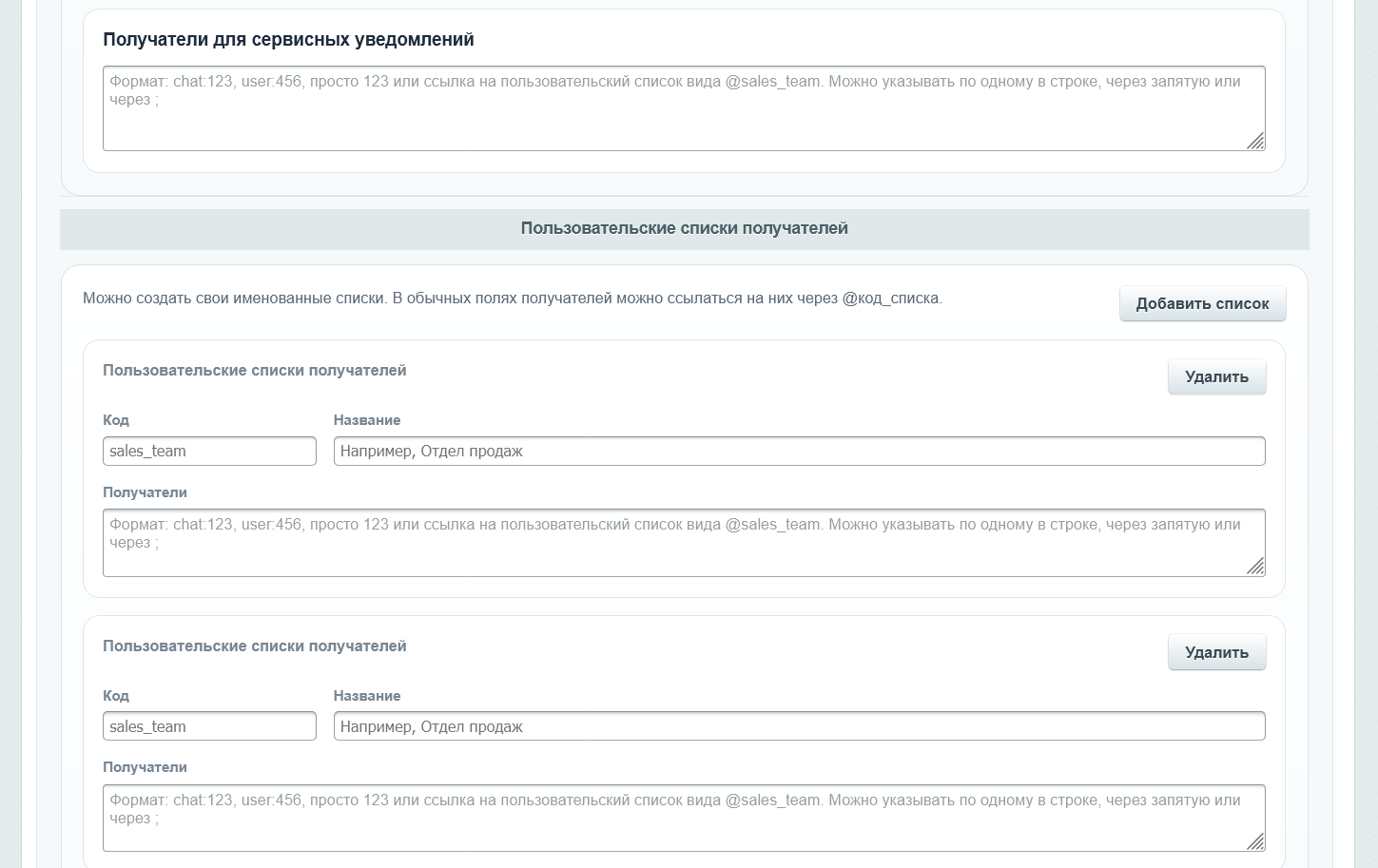
Task: Focus the first list's 'Название' input field
Action: [799, 451]
